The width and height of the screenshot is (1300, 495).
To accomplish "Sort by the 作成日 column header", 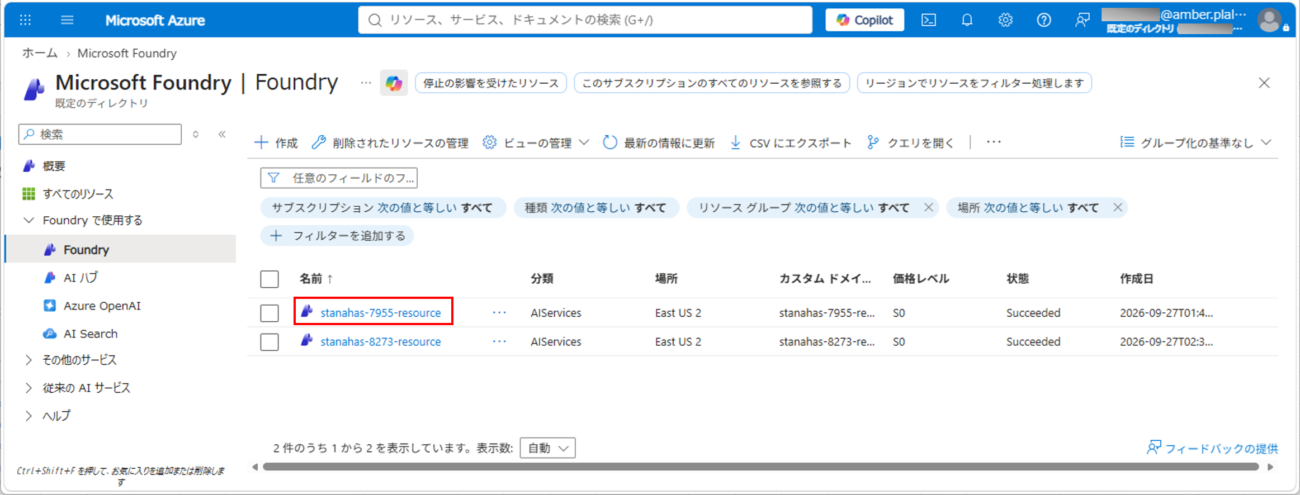I will tap(1137, 279).
